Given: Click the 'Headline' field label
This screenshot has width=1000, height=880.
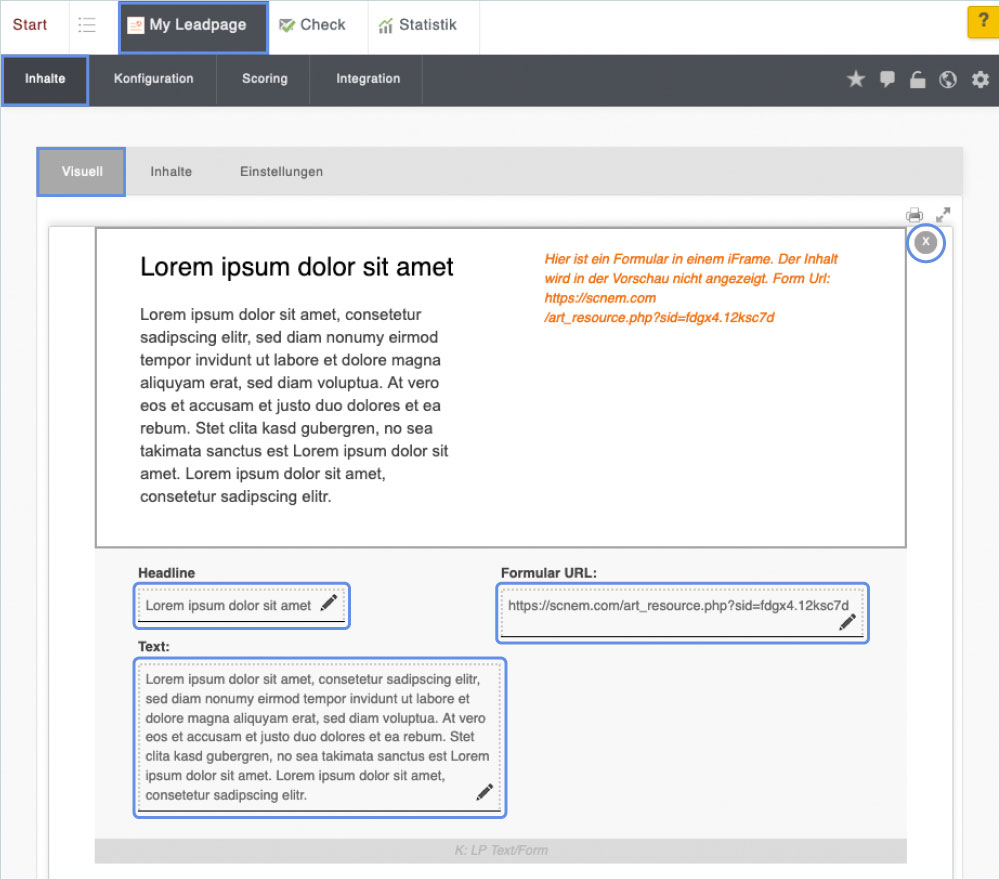Looking at the screenshot, I should pyautogui.click(x=166, y=573).
